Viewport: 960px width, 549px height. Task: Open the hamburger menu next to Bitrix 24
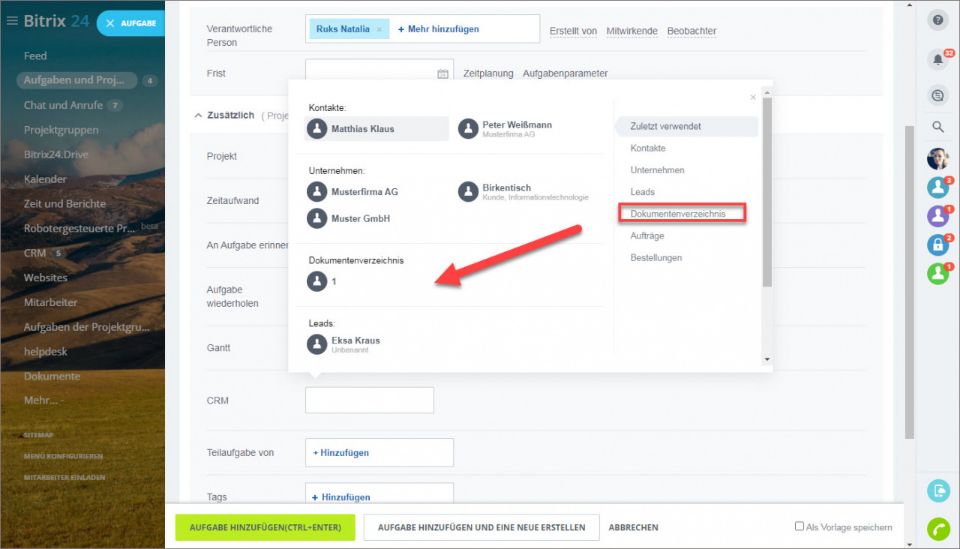[12, 21]
